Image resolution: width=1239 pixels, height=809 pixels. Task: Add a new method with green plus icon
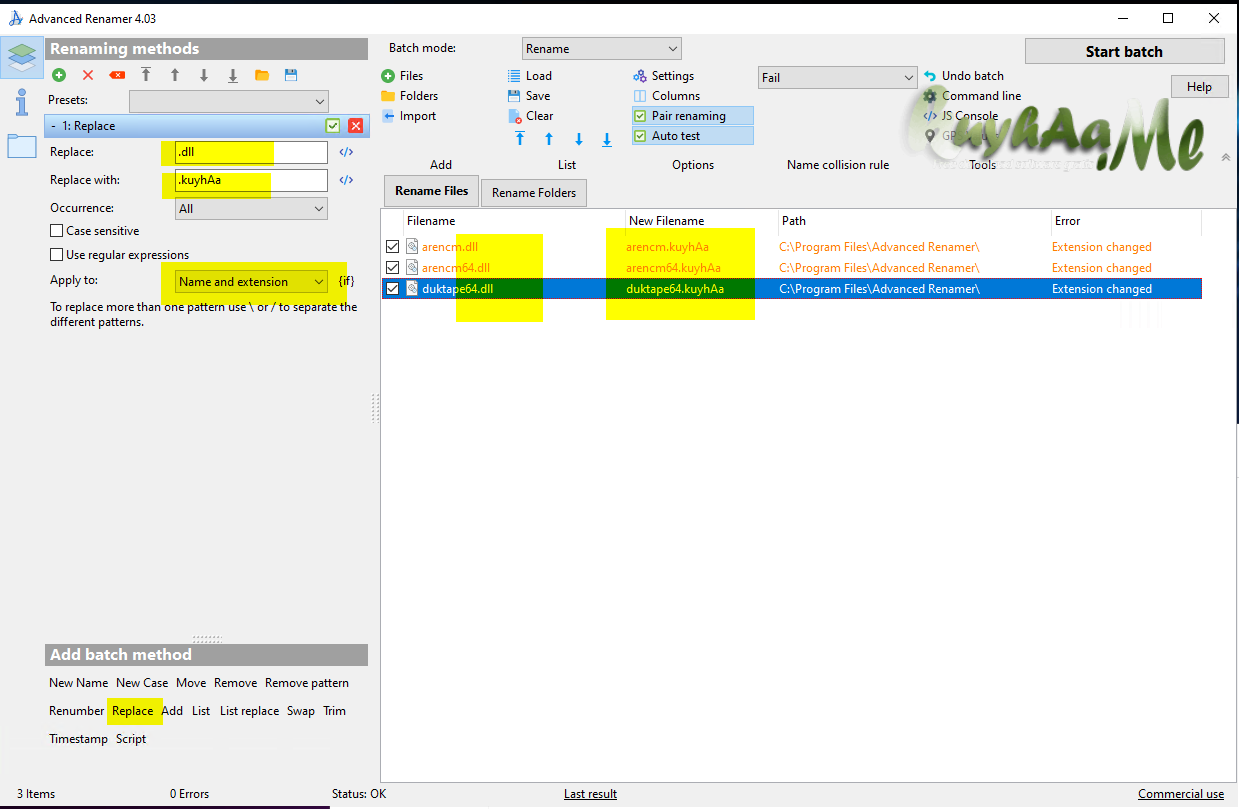[59, 75]
